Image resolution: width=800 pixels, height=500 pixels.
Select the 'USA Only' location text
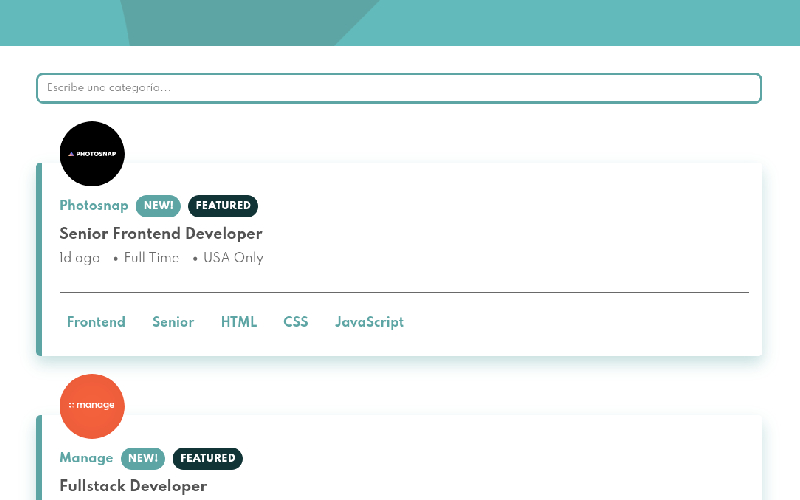tap(233, 258)
